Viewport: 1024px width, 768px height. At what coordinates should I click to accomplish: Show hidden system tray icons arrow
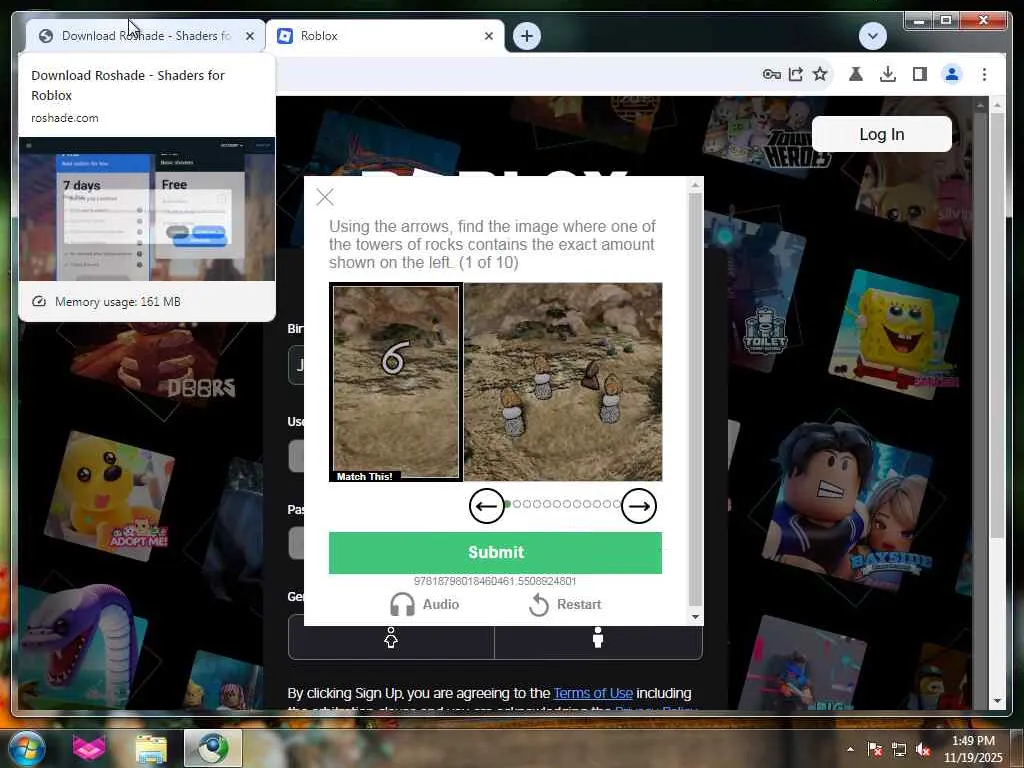(850, 749)
